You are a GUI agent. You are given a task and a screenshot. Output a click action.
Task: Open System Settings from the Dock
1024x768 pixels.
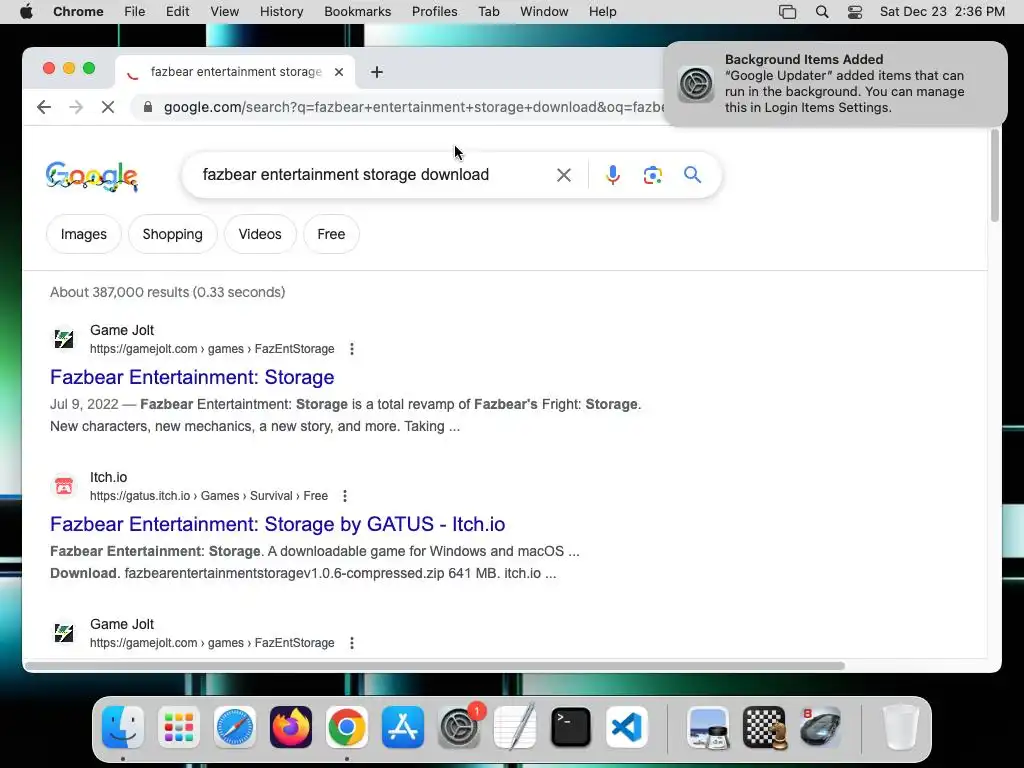pos(459,727)
